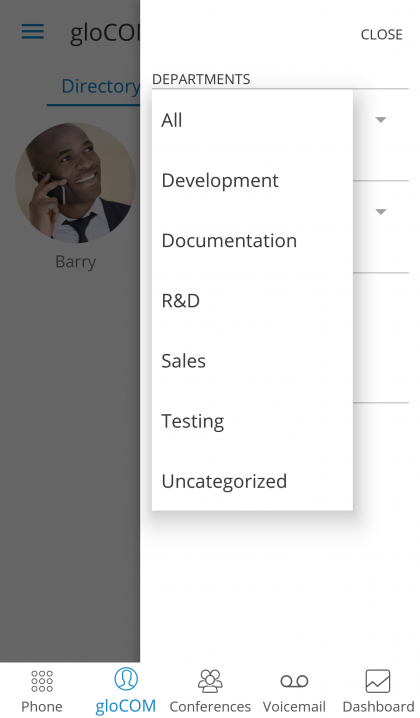Close the filter panel with CLOSE
420x718 pixels.
coord(382,35)
